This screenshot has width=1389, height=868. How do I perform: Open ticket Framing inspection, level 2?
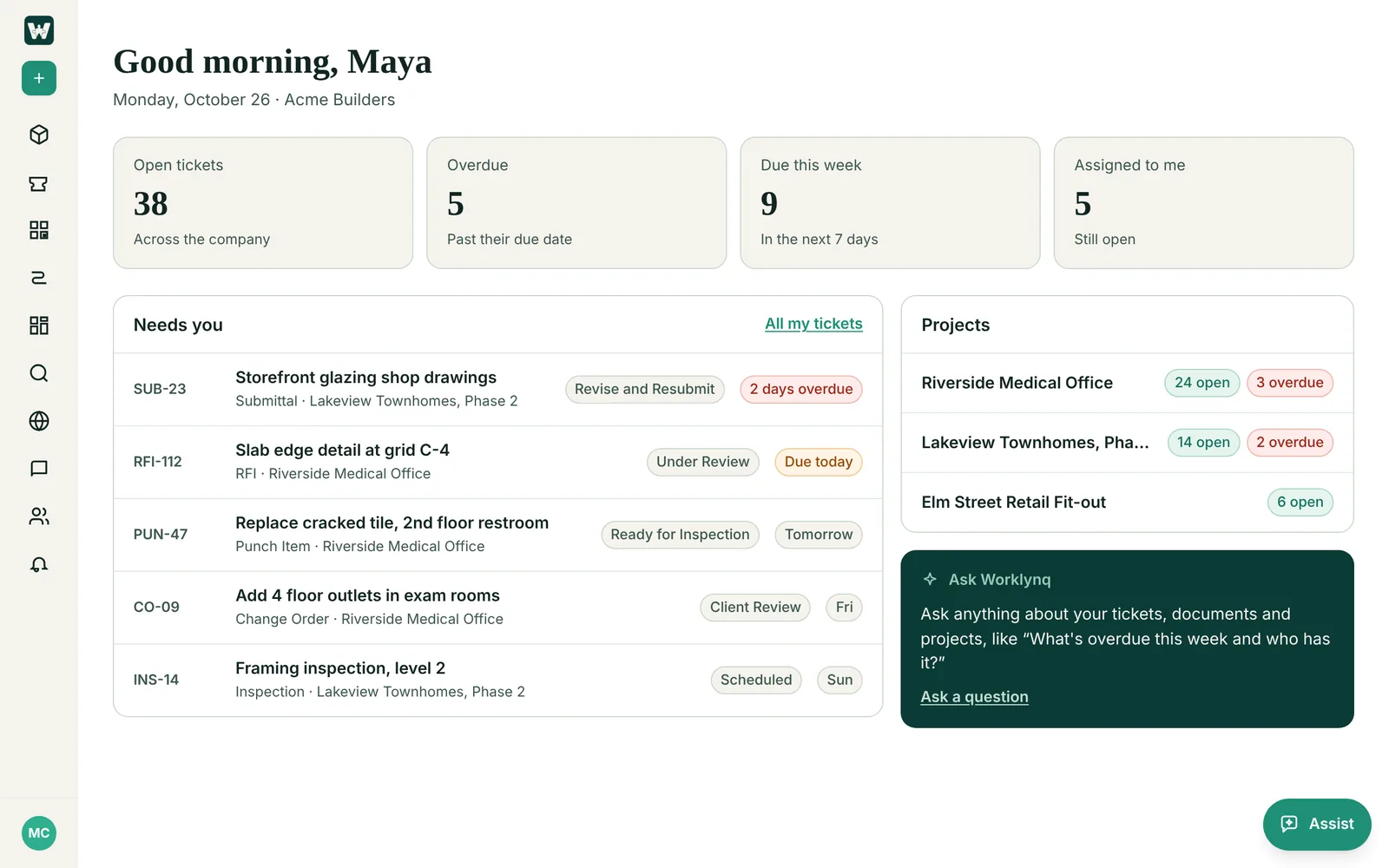pos(497,680)
